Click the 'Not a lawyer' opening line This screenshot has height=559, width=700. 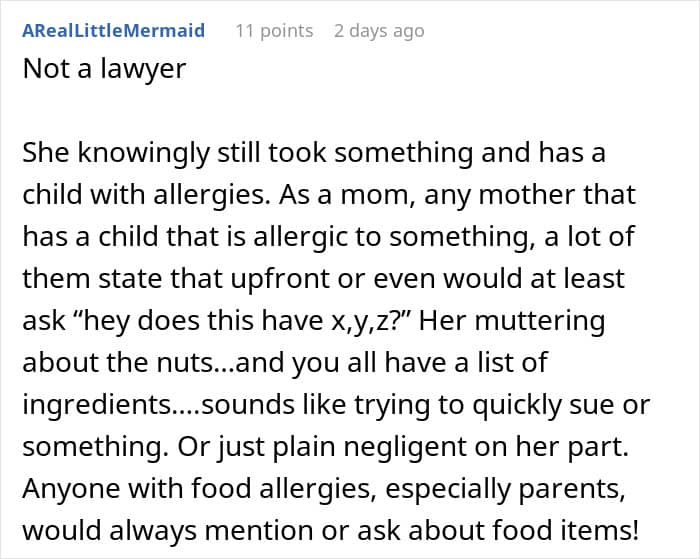pyautogui.click(x=104, y=70)
